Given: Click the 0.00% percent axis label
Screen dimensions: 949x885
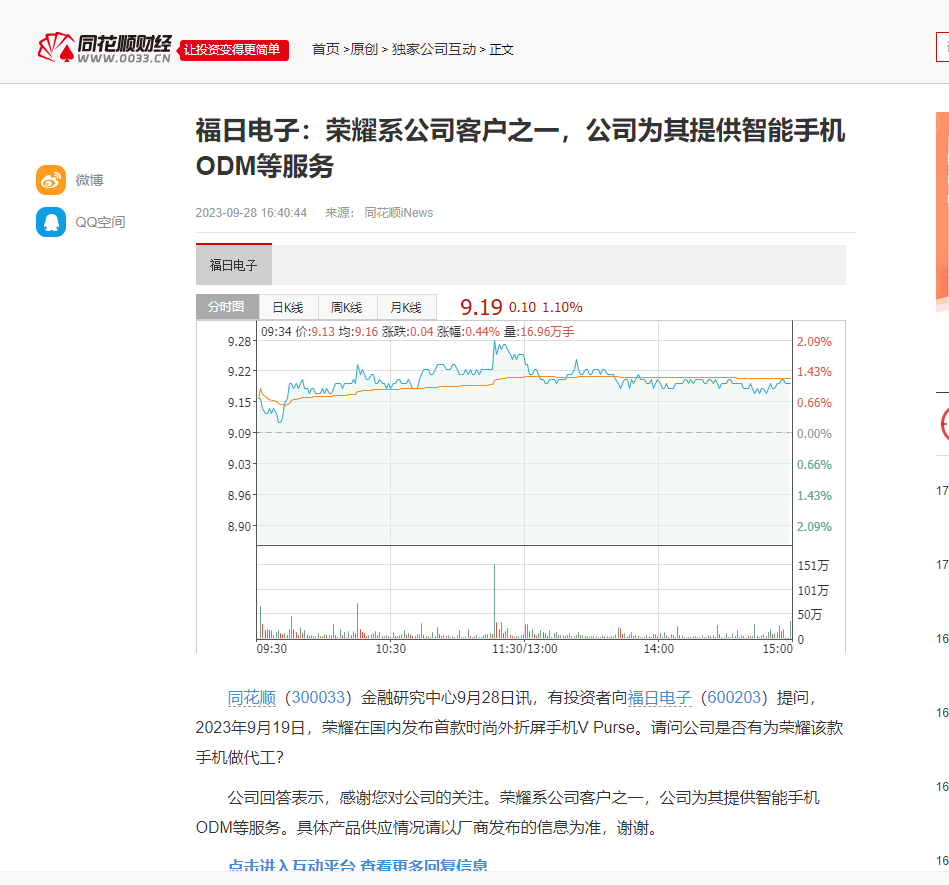Looking at the screenshot, I should 814,433.
